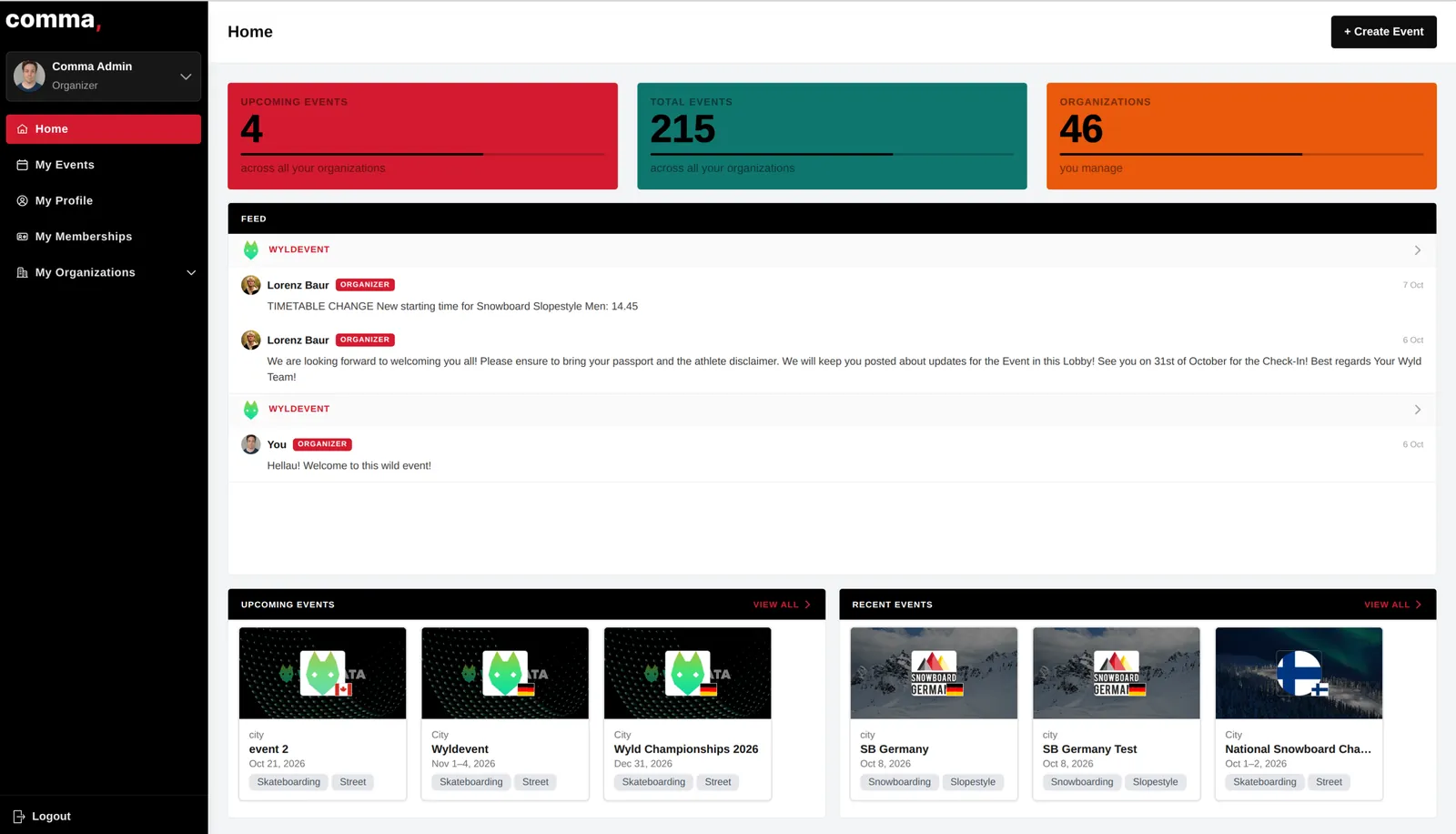Open second WYLDEVENT feed header link
This screenshot has height=834, width=1456.
pos(299,409)
